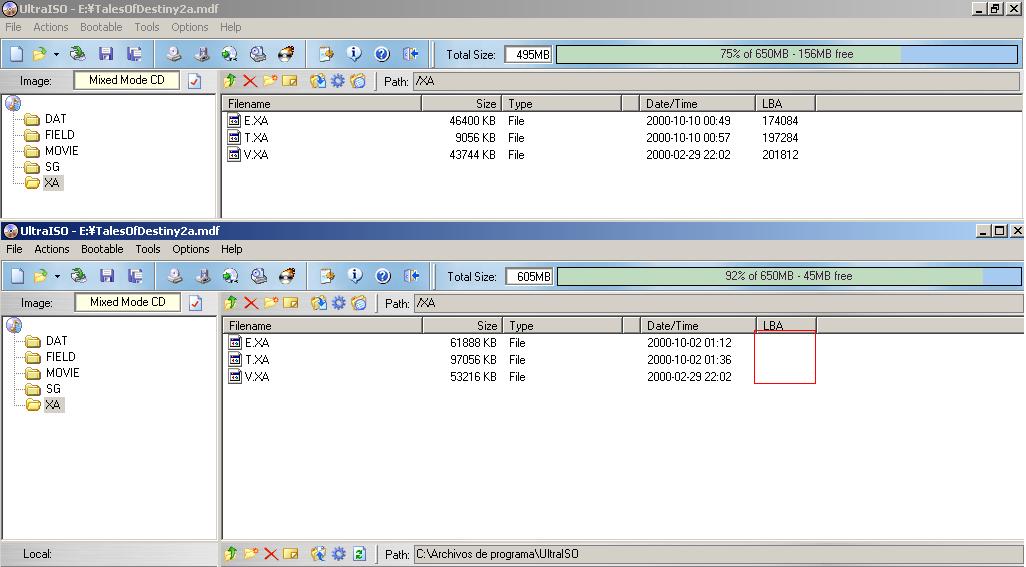Open Options menu in active window
This screenshot has height=567, width=1026.
190,249
